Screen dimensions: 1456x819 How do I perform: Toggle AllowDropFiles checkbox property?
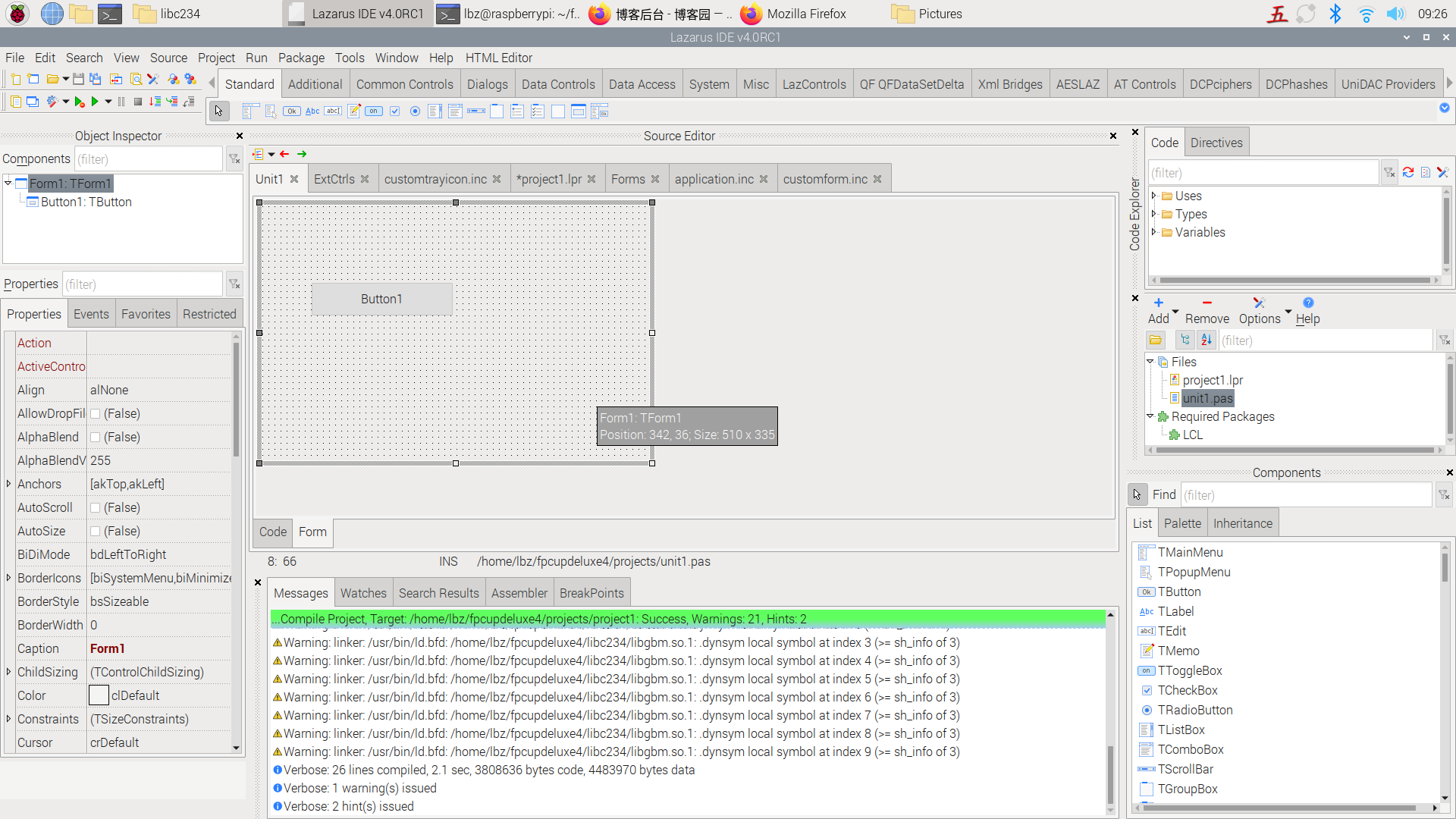point(96,414)
